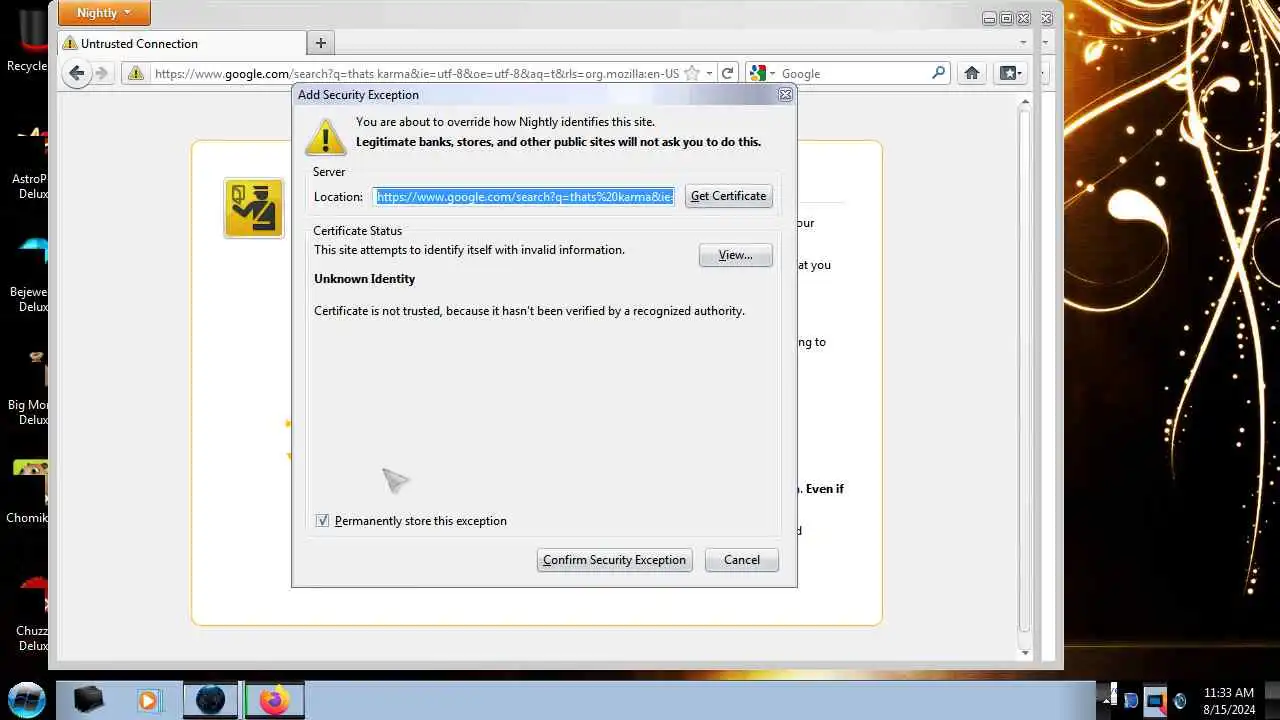This screenshot has width=1280, height=720.
Task: Click the passport officer warning icon
Action: (x=253, y=208)
